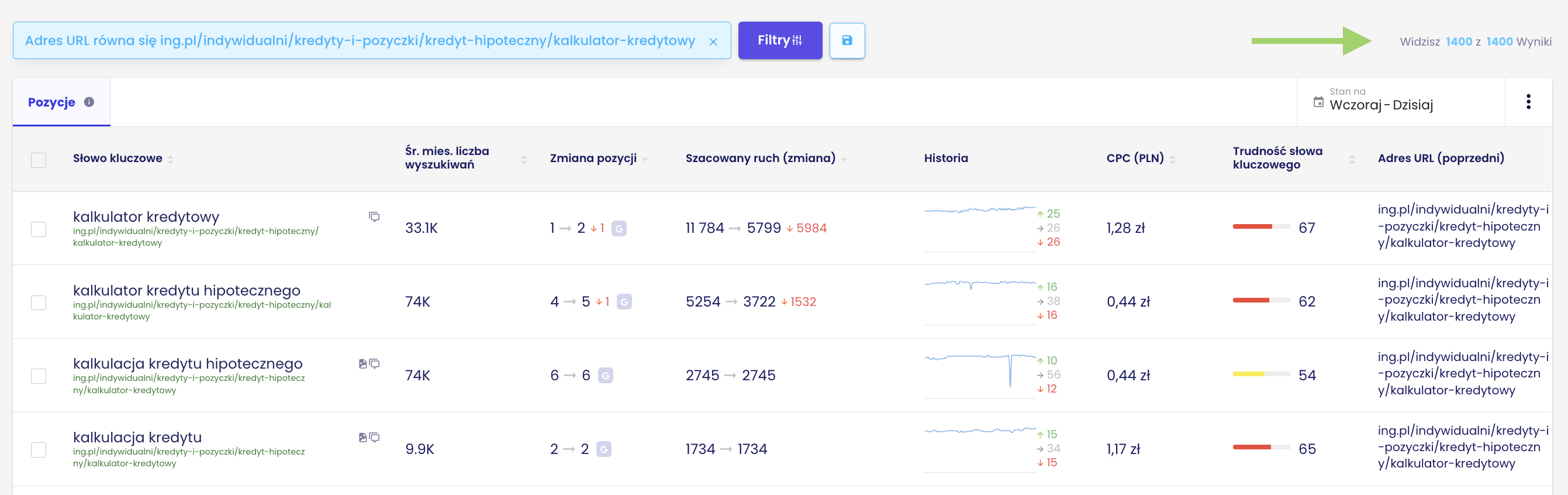Sort by Zmiana pozycji column arrow

tap(645, 160)
